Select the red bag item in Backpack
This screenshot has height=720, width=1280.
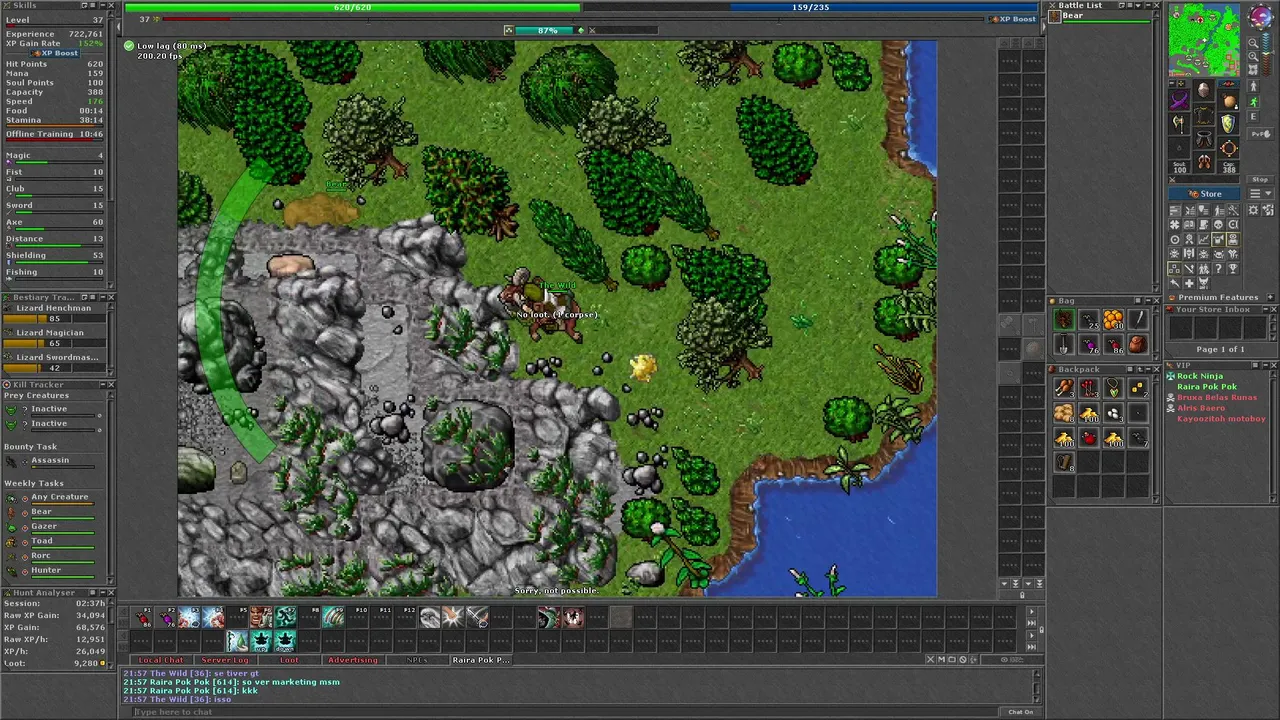pos(1089,438)
